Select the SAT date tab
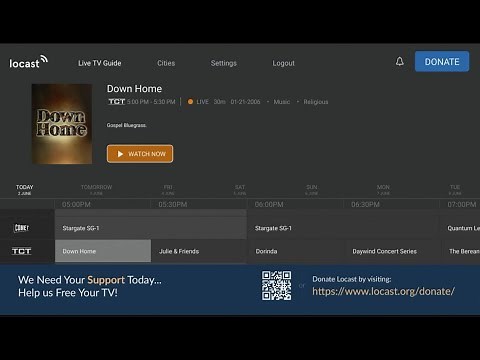The width and height of the screenshot is (480, 360). [x=240, y=190]
